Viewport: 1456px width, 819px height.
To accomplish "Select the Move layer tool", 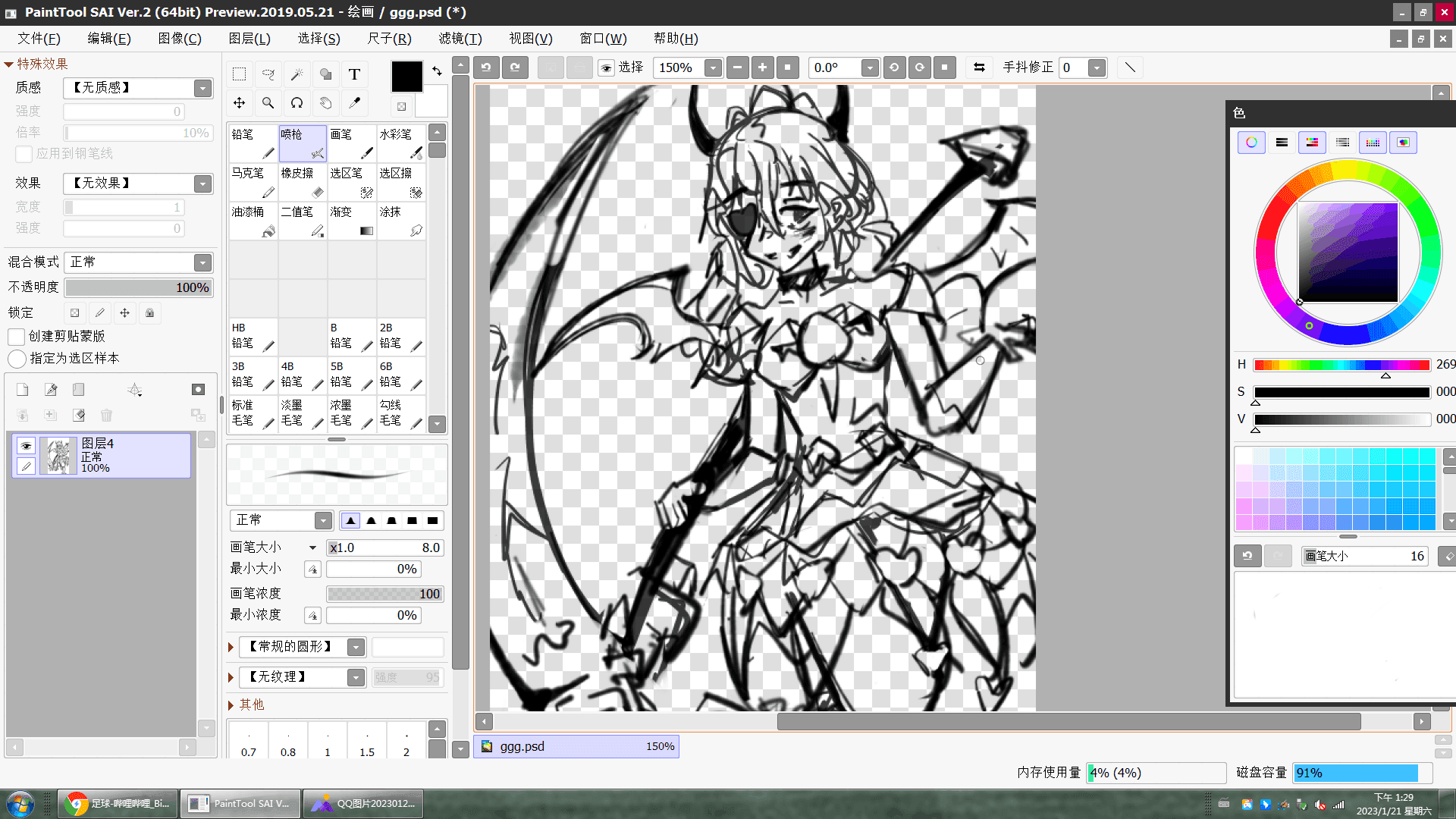I will coord(240,103).
